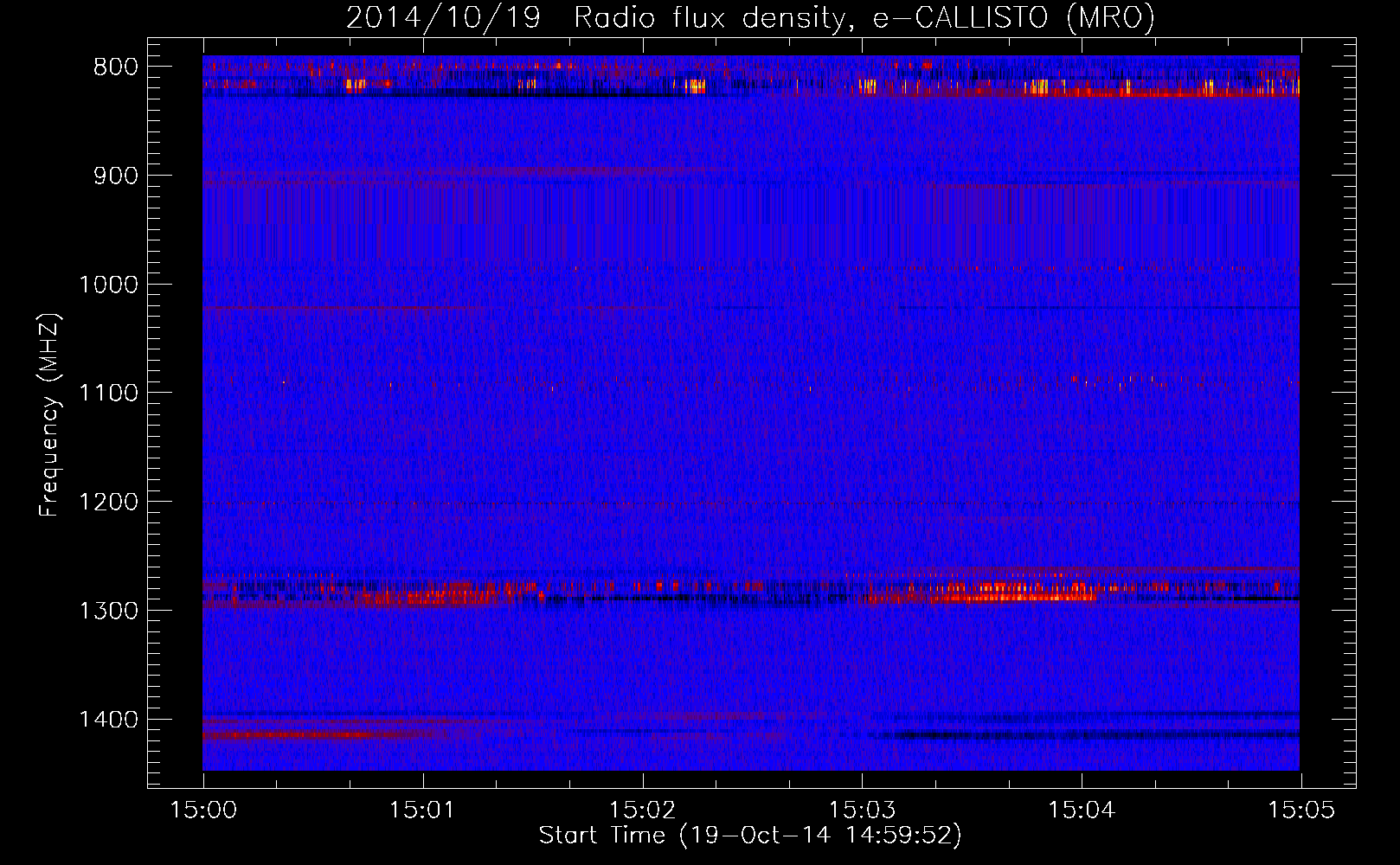Click the 1200 frequency tick label
The height and width of the screenshot is (865, 1400).
click(109, 502)
